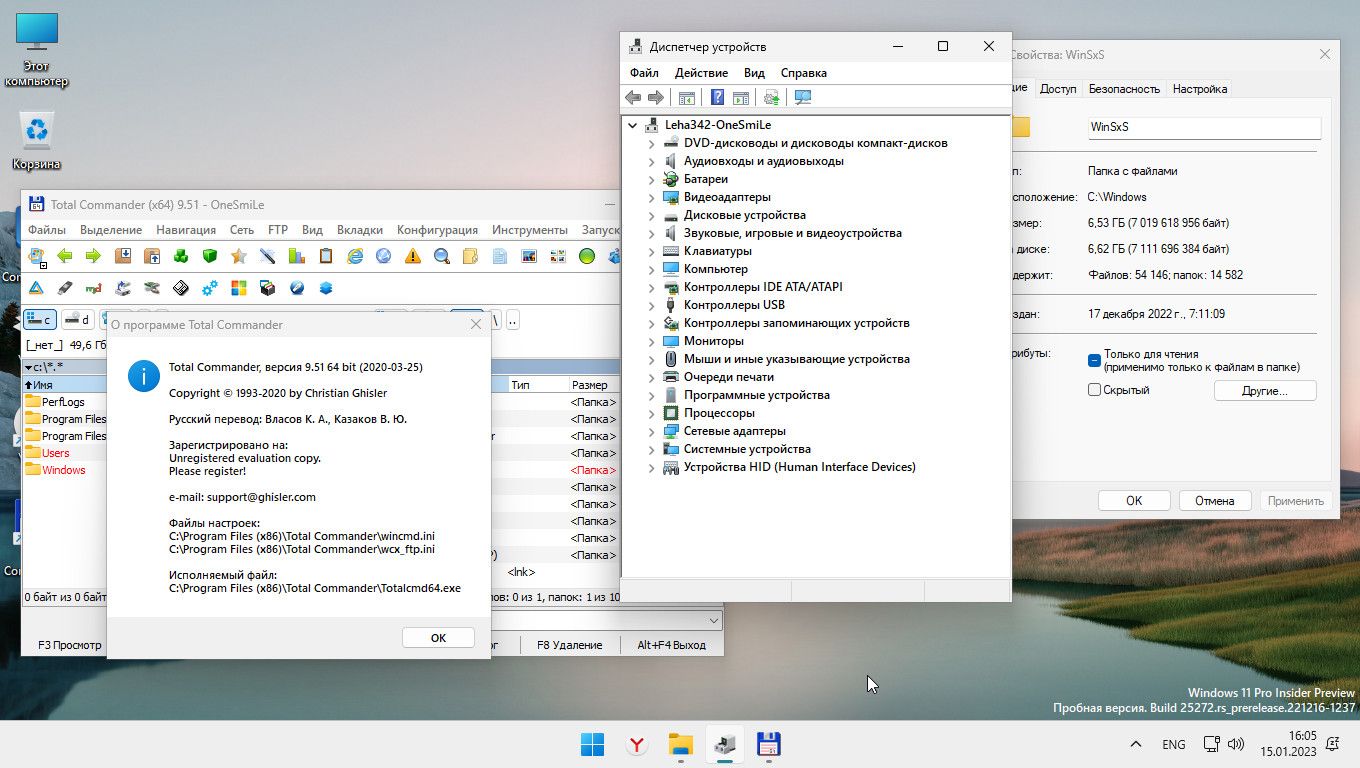Enable the 'Скрытый' checkbox

coord(1094,390)
